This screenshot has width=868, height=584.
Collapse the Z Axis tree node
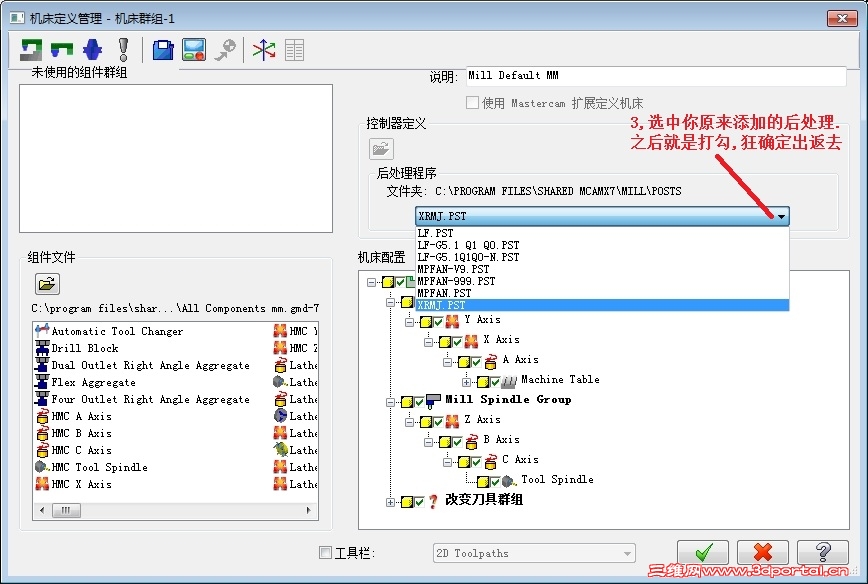point(409,422)
